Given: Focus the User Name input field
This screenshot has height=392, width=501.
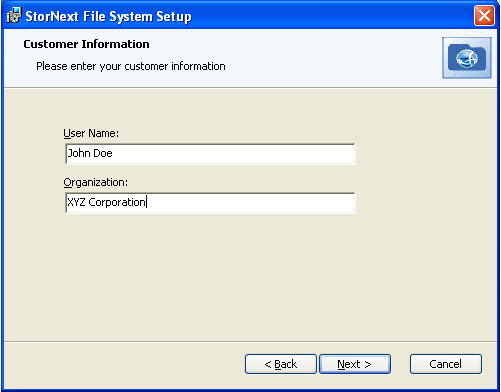Looking at the screenshot, I should pyautogui.click(x=210, y=154).
